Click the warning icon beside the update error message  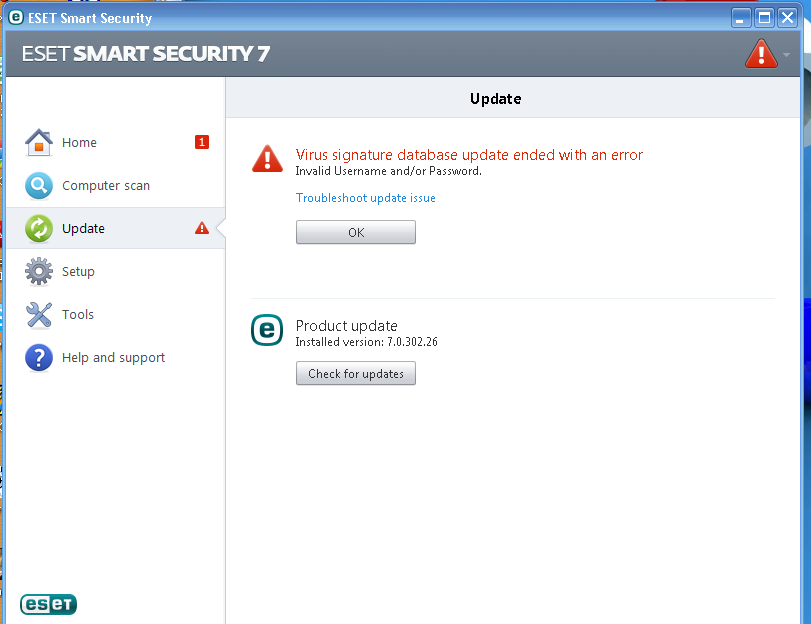click(x=267, y=158)
